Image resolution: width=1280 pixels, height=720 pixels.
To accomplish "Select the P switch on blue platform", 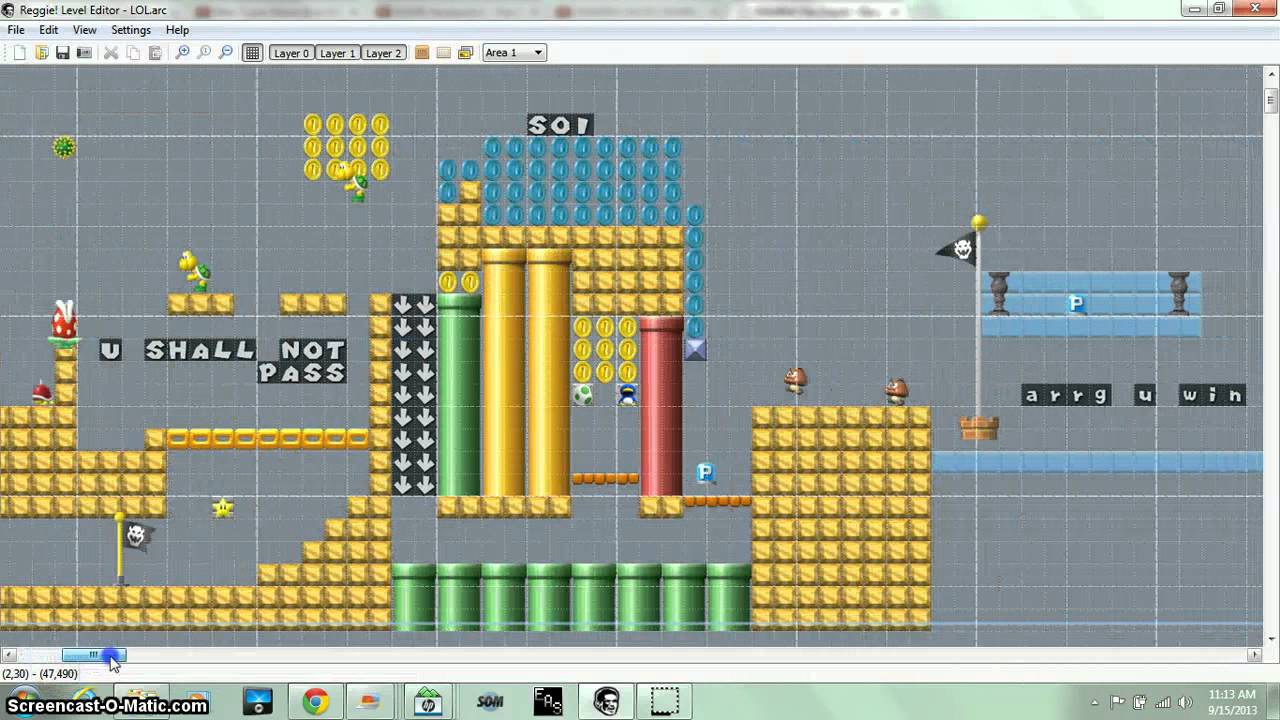I will click(1076, 304).
